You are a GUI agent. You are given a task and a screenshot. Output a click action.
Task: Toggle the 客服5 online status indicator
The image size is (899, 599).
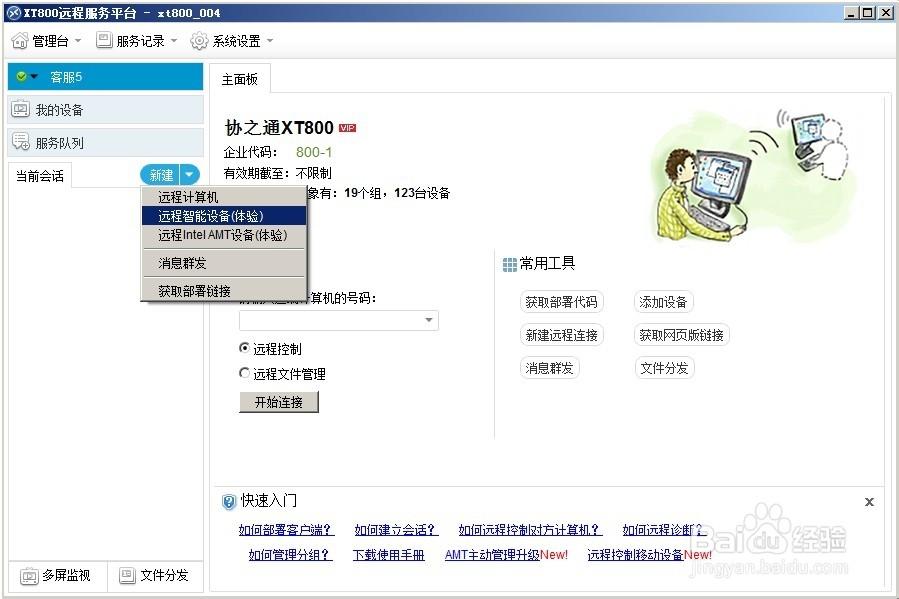pos(22,76)
